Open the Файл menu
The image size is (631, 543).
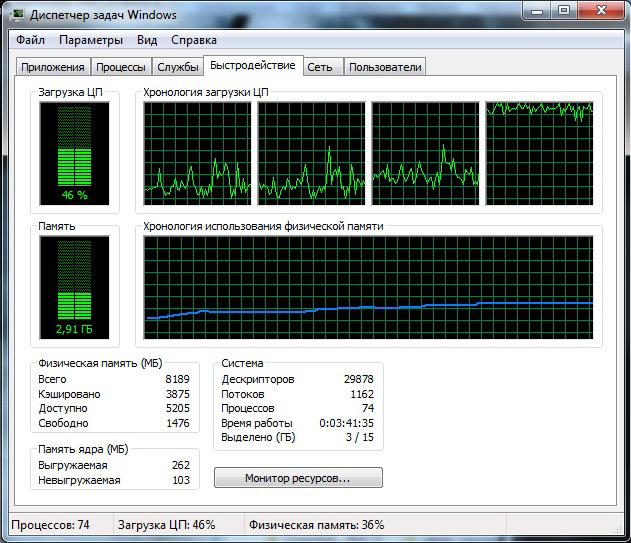click(30, 40)
